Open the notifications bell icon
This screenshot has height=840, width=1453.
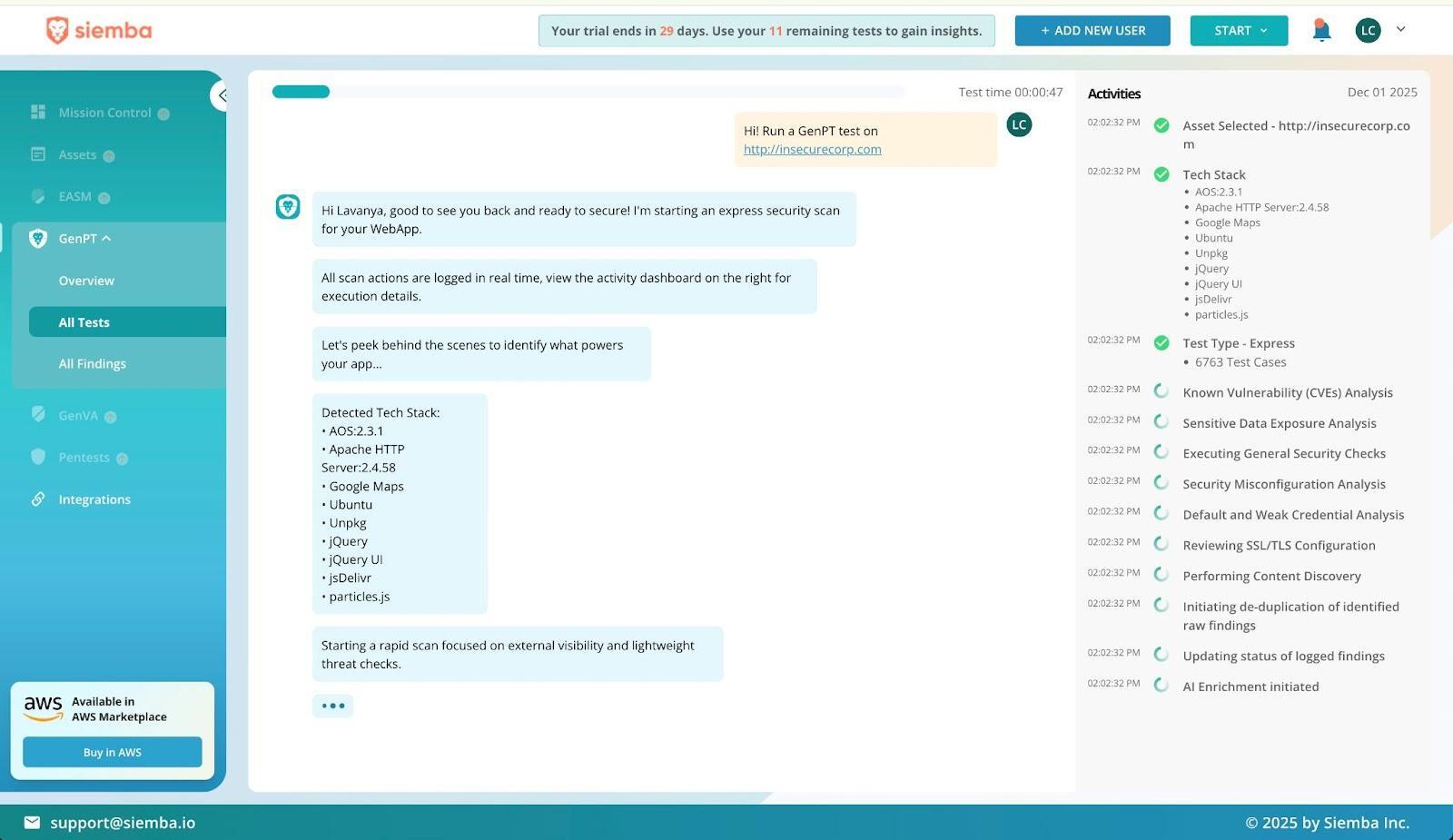[1321, 30]
